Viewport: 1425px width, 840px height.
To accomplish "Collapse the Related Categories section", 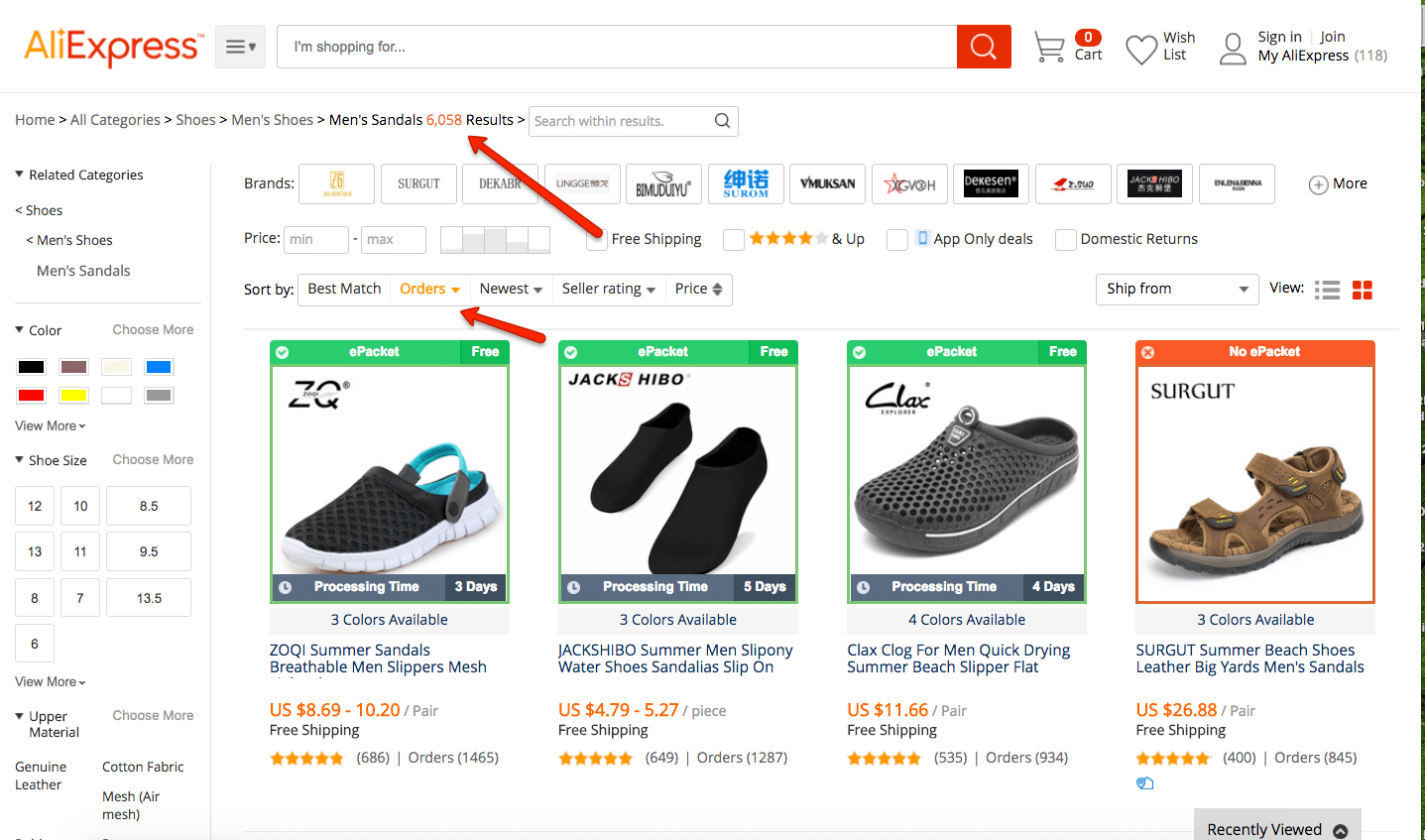I will coord(19,175).
